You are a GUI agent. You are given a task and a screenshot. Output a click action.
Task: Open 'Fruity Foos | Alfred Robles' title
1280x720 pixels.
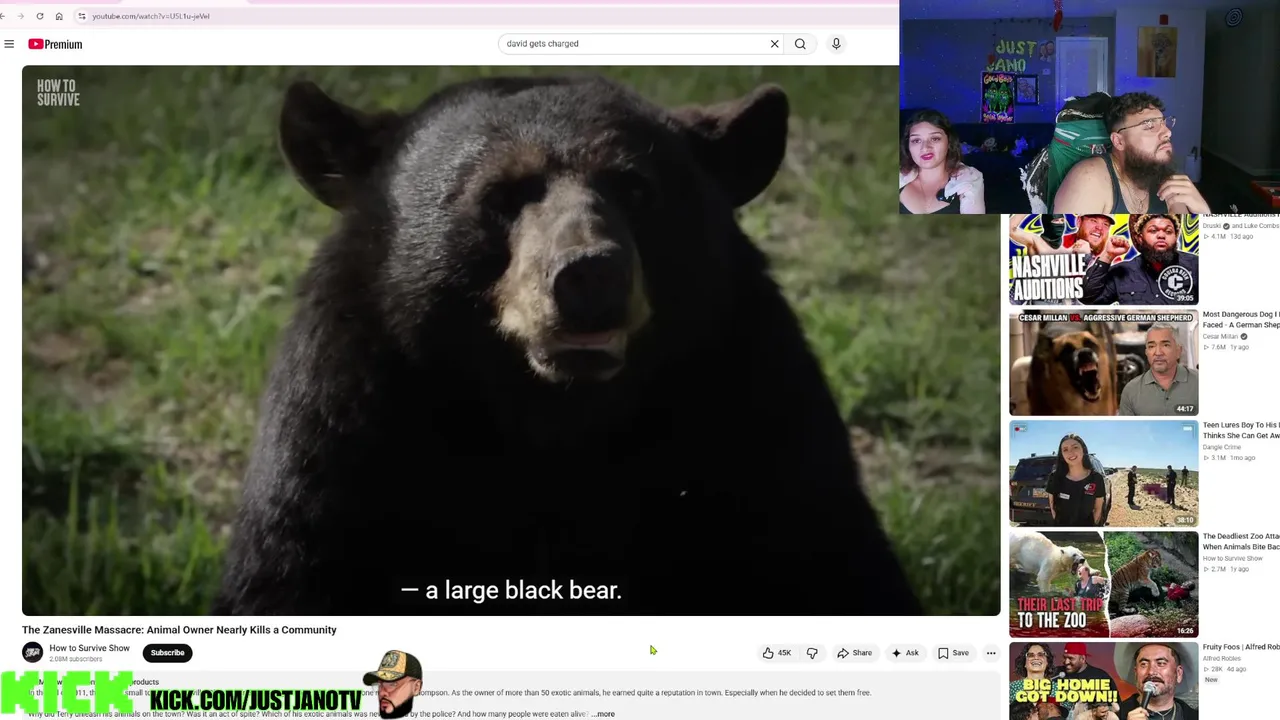coord(1241,647)
